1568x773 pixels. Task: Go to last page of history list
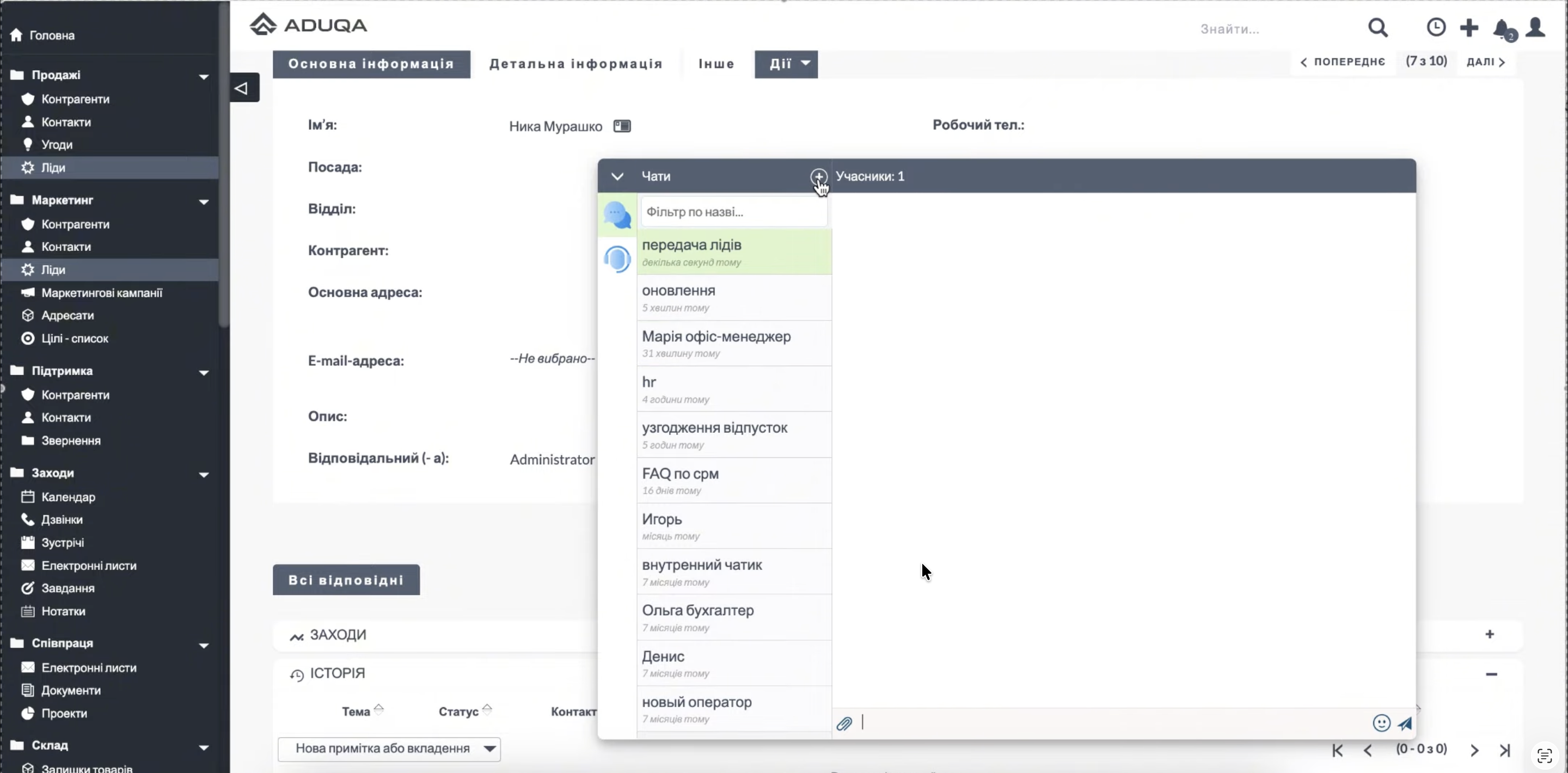pos(1505,751)
